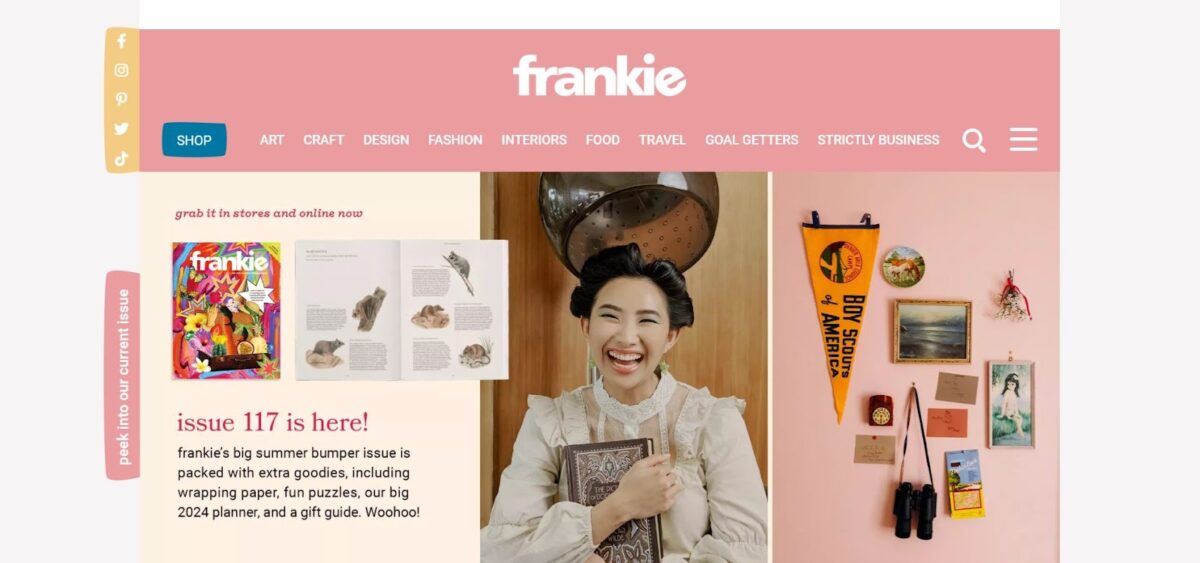The image size is (1200, 563).
Task: Go to the frankie logo homepage
Action: point(599,76)
